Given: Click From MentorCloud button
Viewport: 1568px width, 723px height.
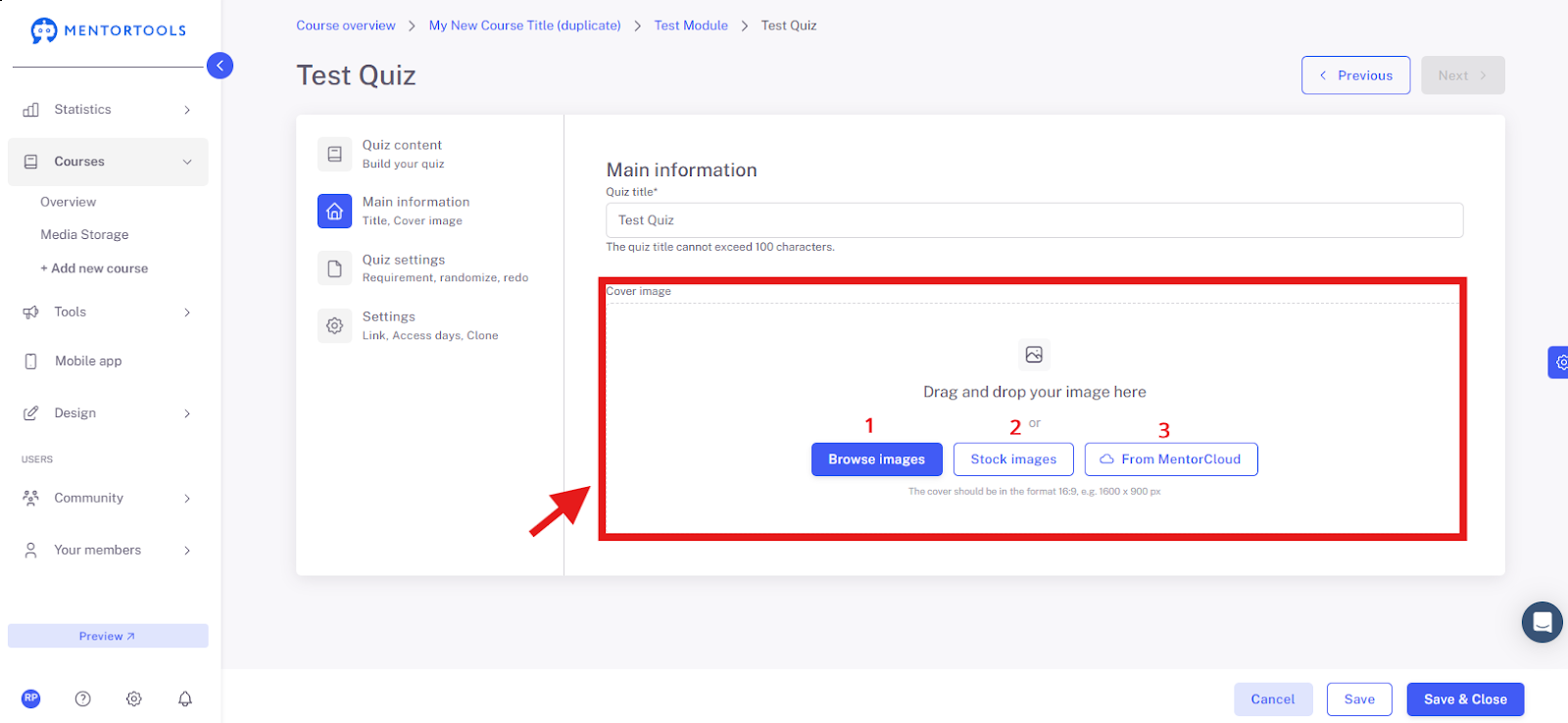Looking at the screenshot, I should (x=1171, y=459).
